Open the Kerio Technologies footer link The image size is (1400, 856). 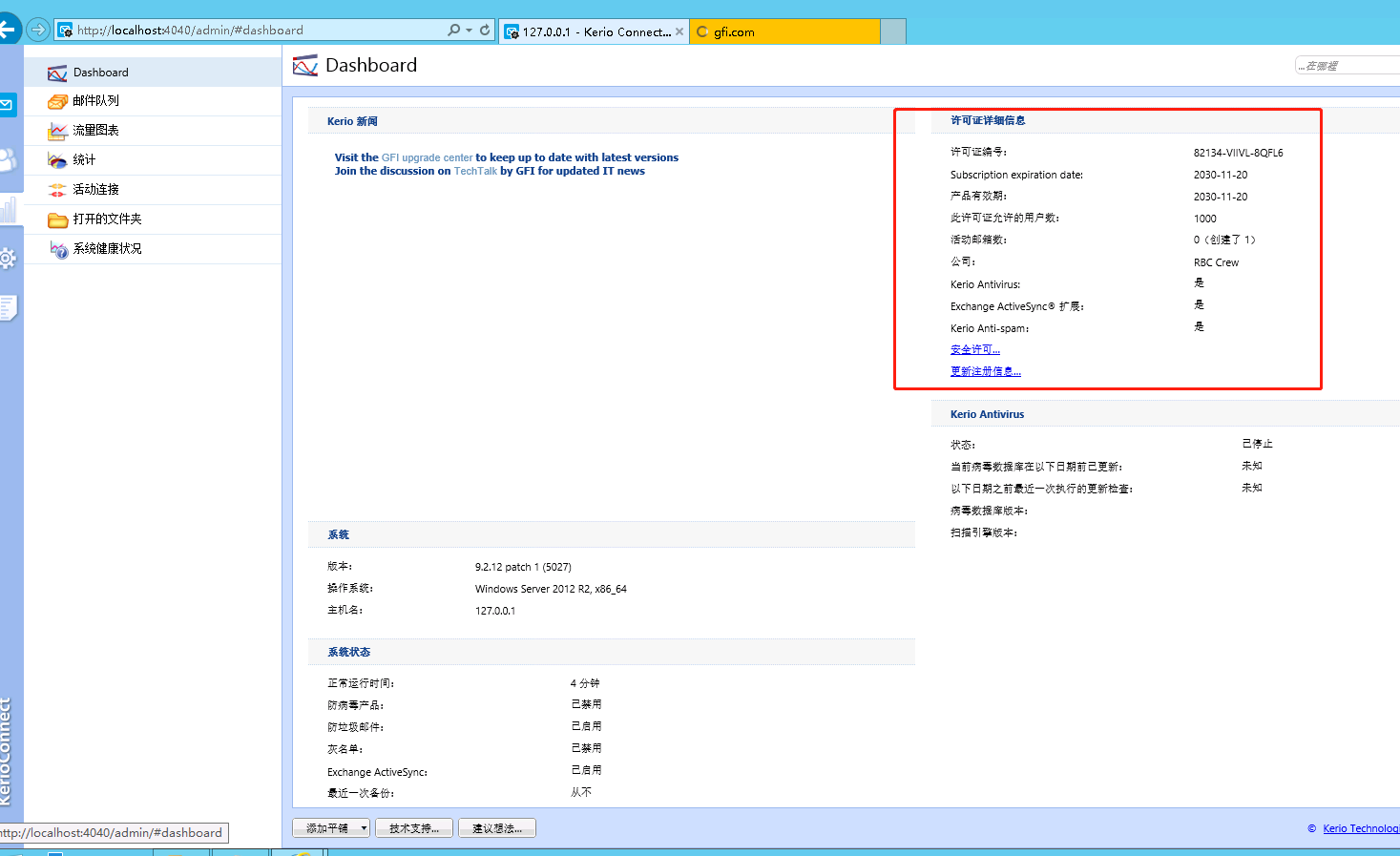pyautogui.click(x=1361, y=828)
